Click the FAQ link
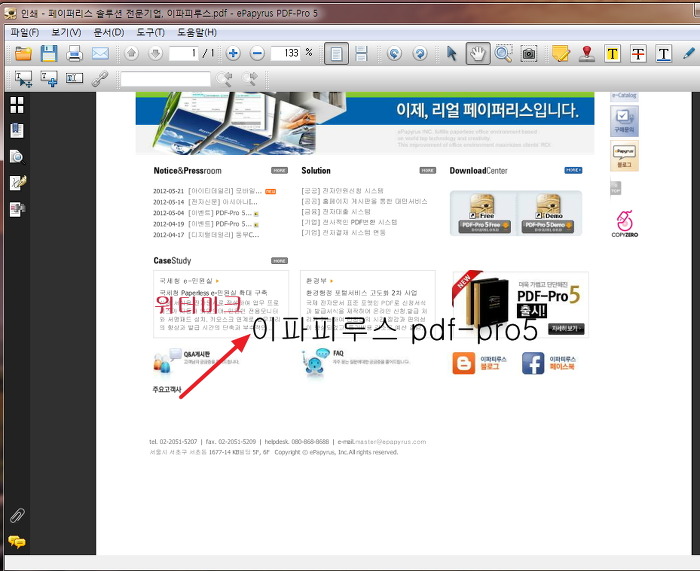 (x=338, y=353)
